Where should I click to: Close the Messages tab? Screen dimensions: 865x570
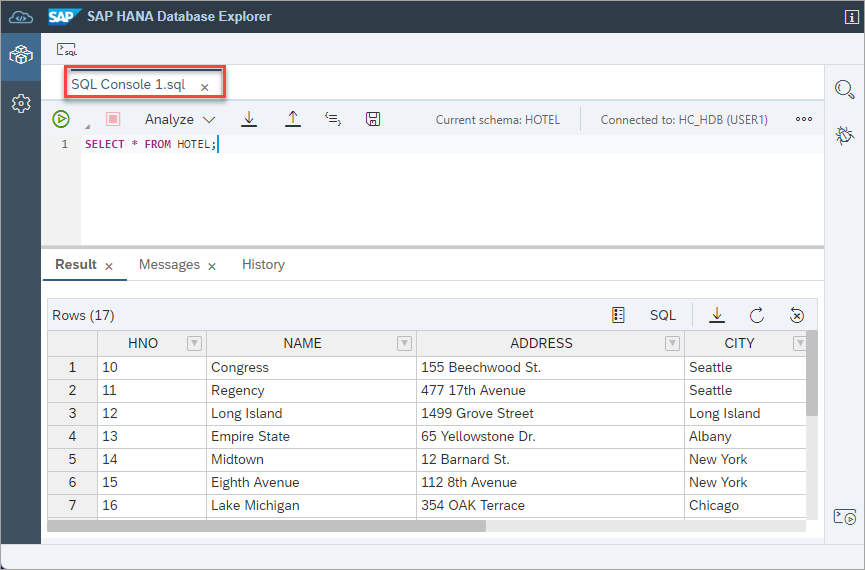[212, 267]
